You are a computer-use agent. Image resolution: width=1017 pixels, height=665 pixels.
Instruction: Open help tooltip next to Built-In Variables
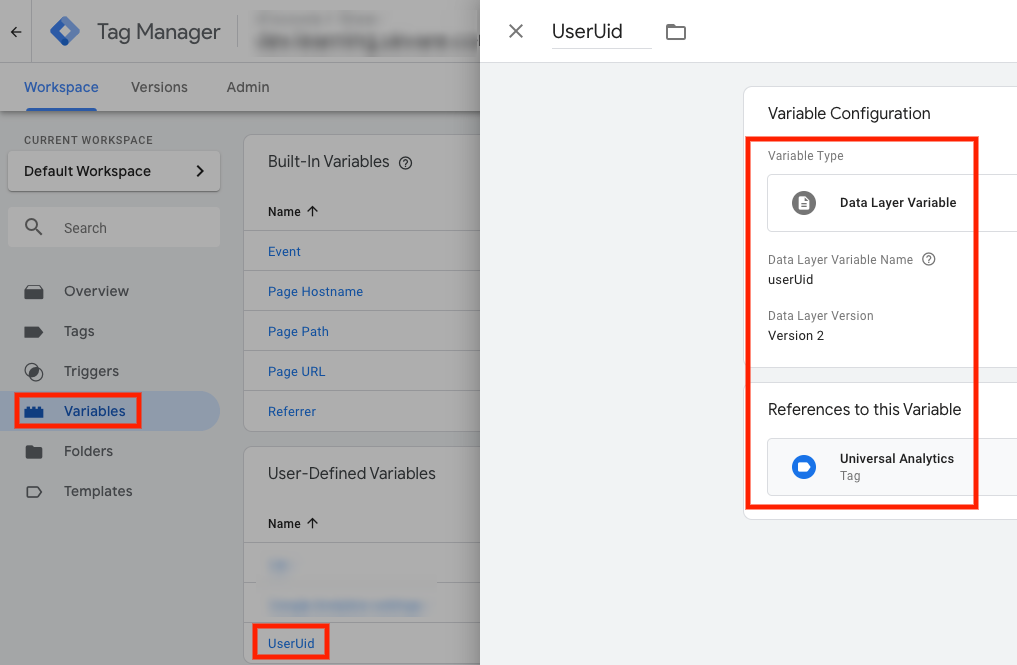405,162
